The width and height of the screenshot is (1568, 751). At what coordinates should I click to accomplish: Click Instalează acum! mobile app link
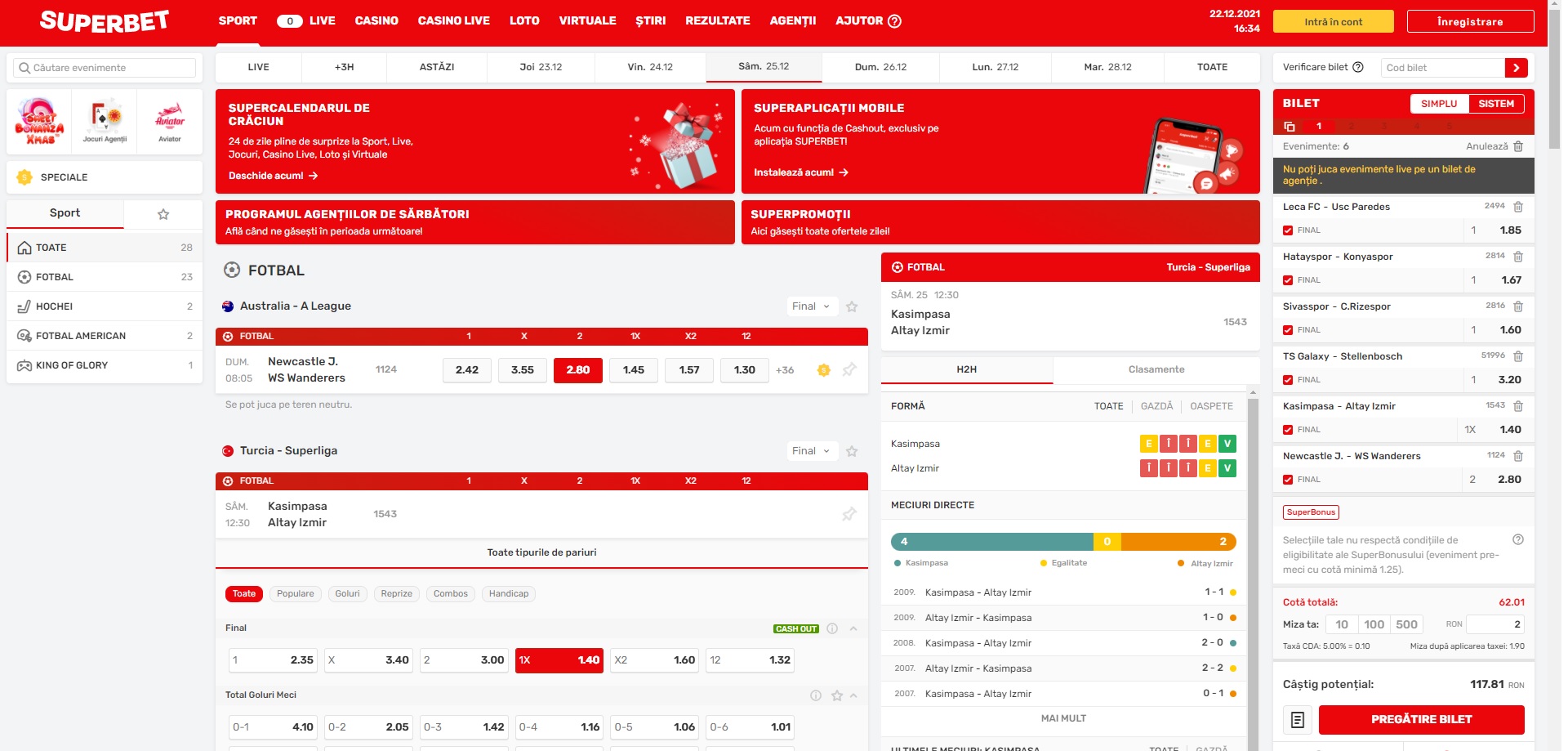pos(801,172)
